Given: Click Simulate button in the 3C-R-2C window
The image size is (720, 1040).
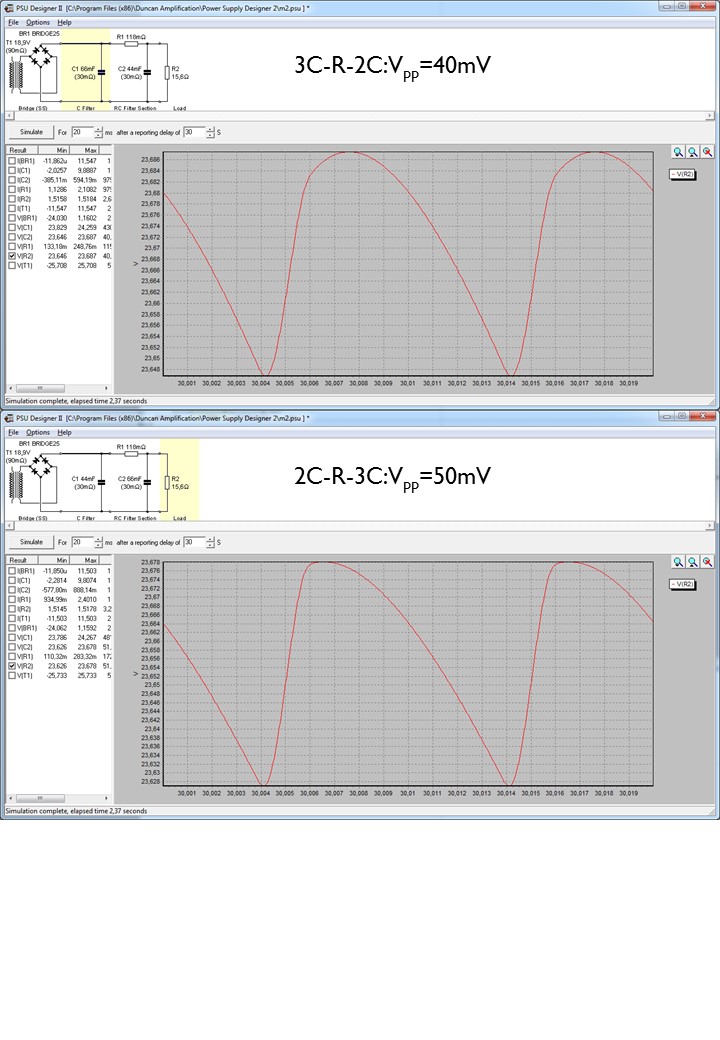Looking at the screenshot, I should point(31,132).
